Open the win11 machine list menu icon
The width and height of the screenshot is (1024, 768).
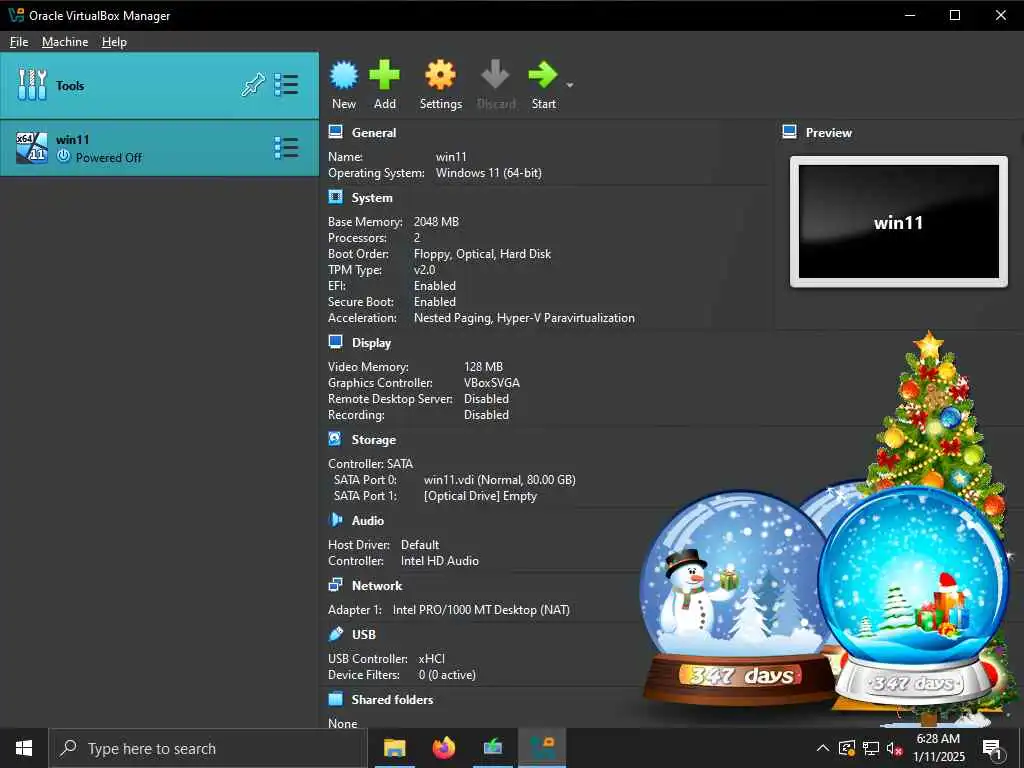(x=286, y=148)
